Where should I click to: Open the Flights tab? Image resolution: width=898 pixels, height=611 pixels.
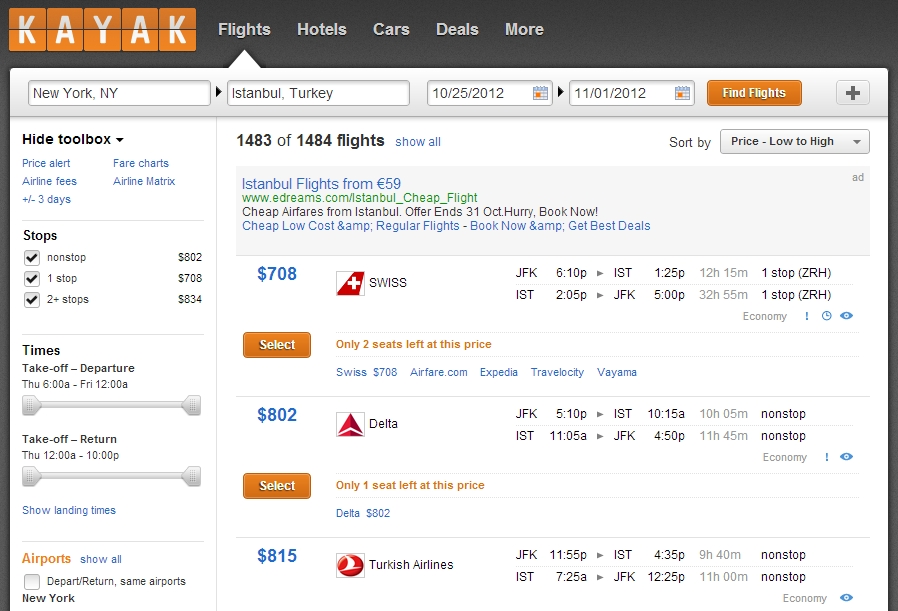point(244,29)
